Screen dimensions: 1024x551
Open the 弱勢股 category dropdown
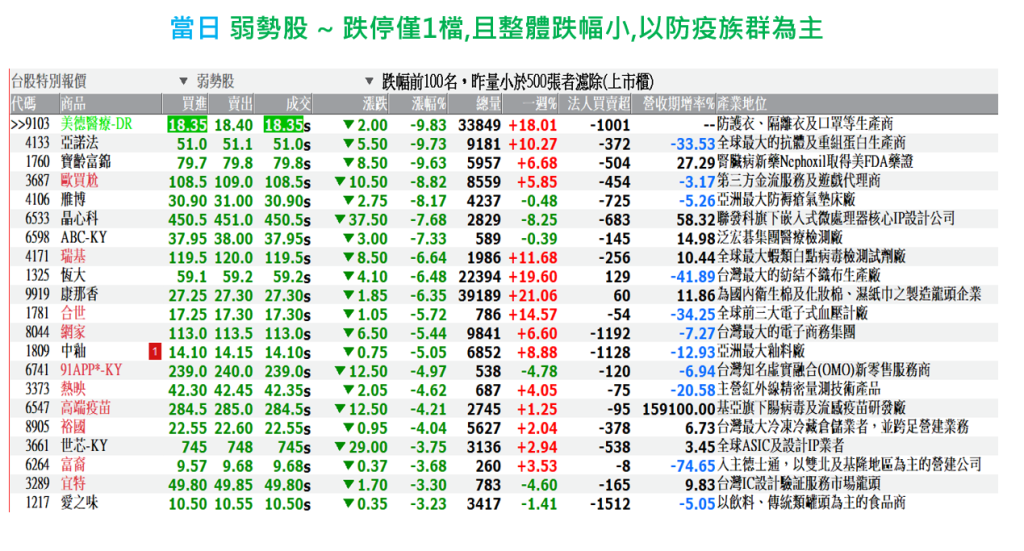pyautogui.click(x=183, y=81)
